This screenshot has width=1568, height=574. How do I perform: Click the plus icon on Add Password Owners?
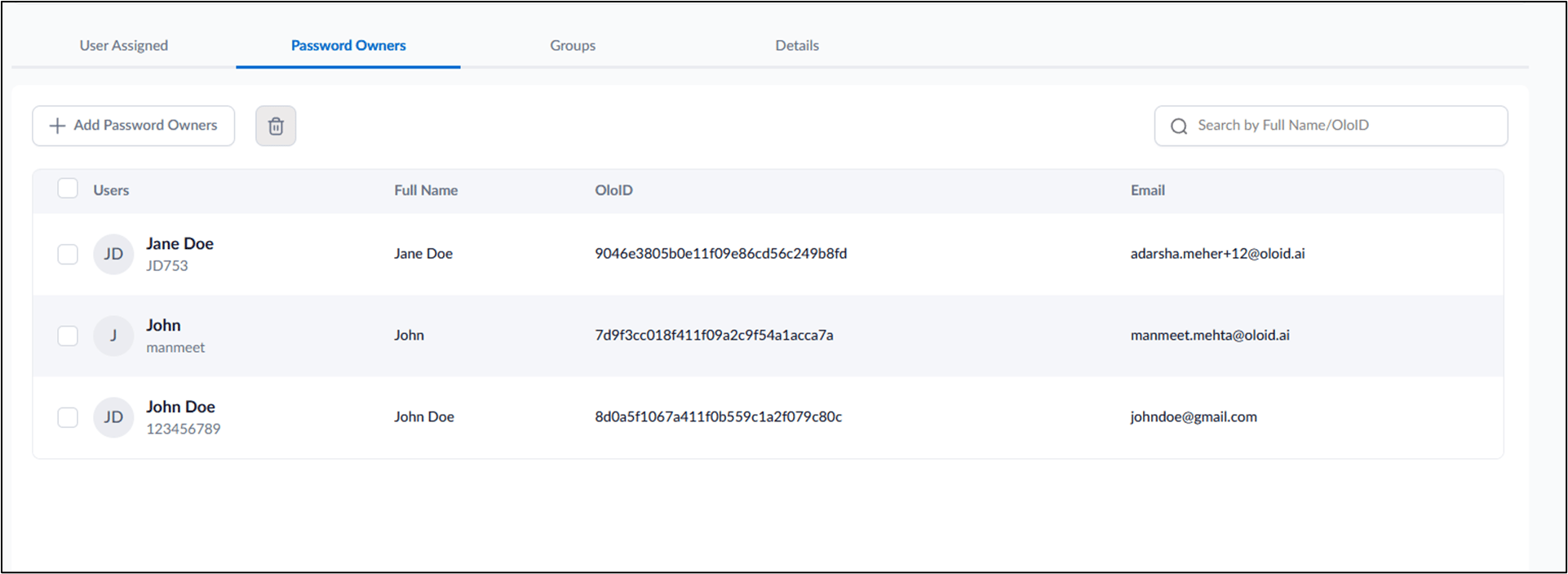57,126
